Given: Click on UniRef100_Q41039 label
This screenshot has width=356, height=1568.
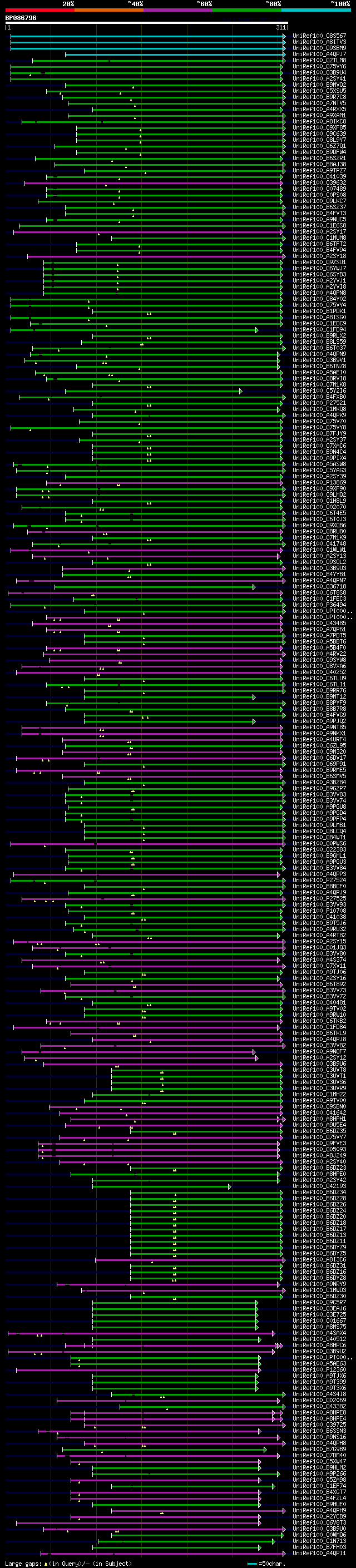Looking at the screenshot, I should [x=319, y=176].
